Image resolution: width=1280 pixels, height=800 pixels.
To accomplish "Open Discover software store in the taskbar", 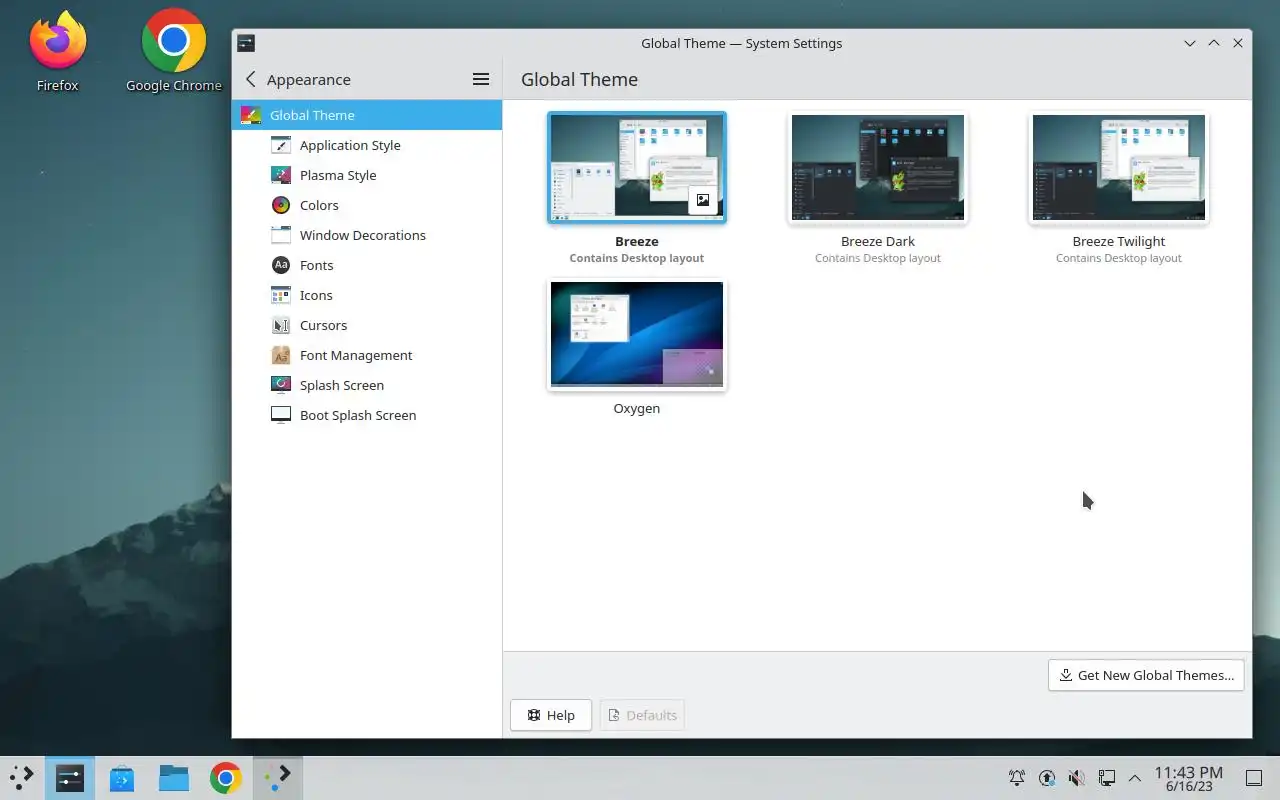I will click(x=122, y=778).
